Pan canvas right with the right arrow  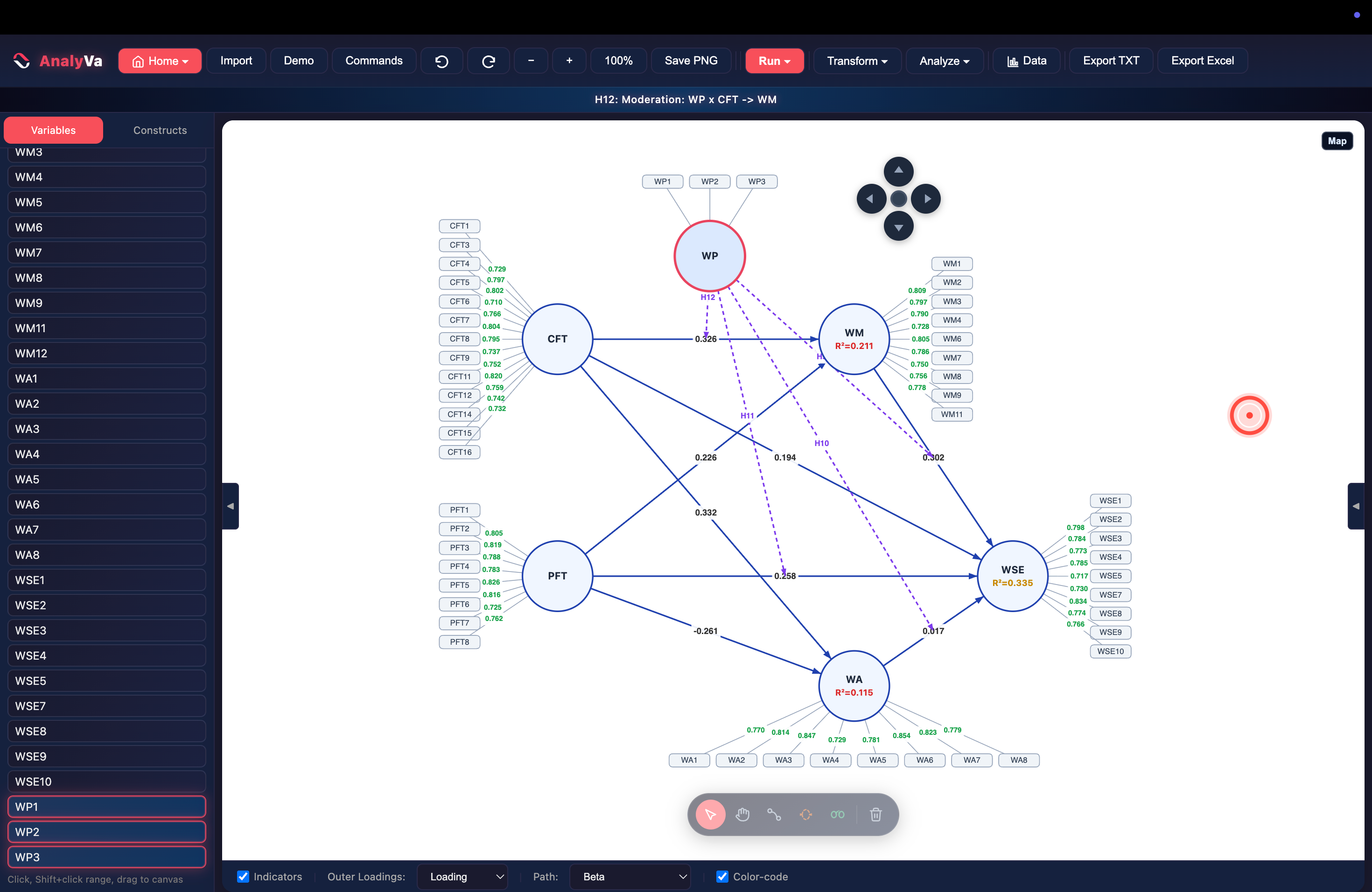coord(926,199)
